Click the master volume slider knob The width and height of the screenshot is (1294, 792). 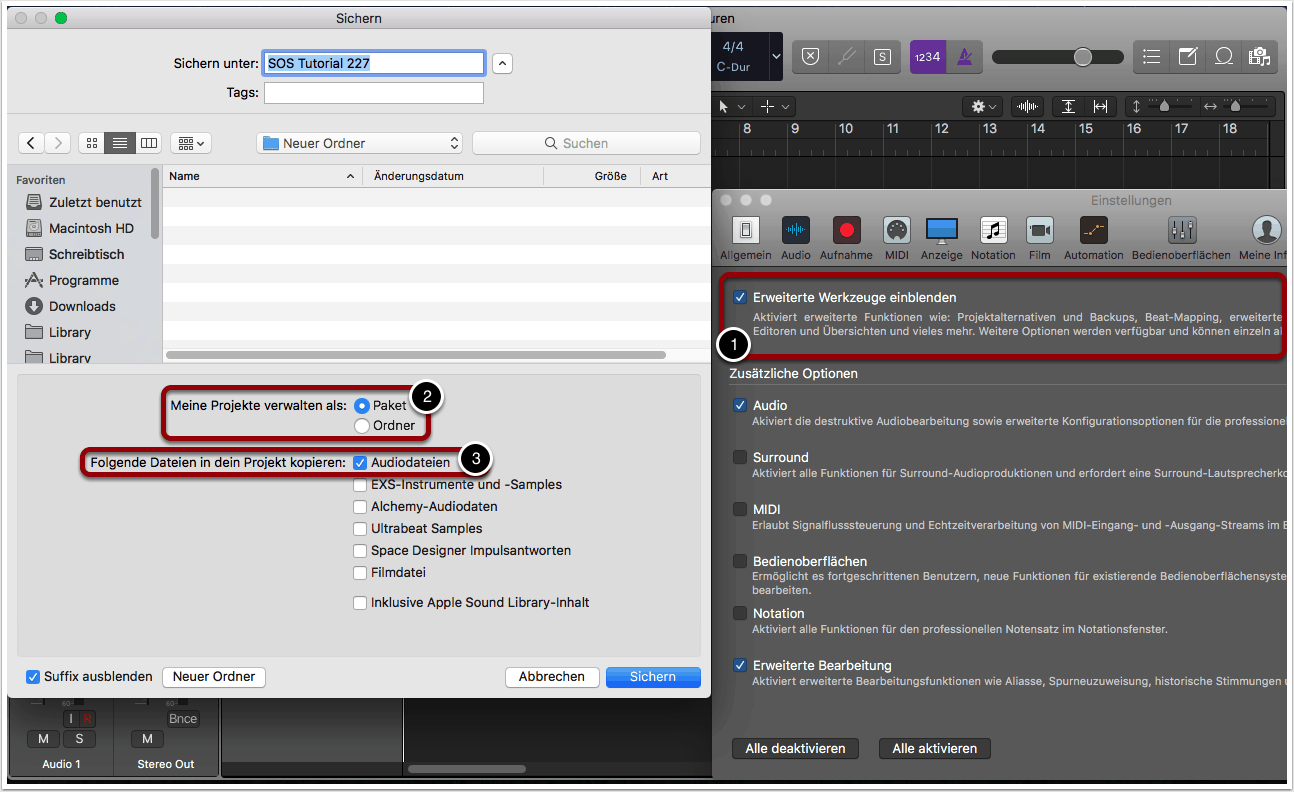(1083, 57)
